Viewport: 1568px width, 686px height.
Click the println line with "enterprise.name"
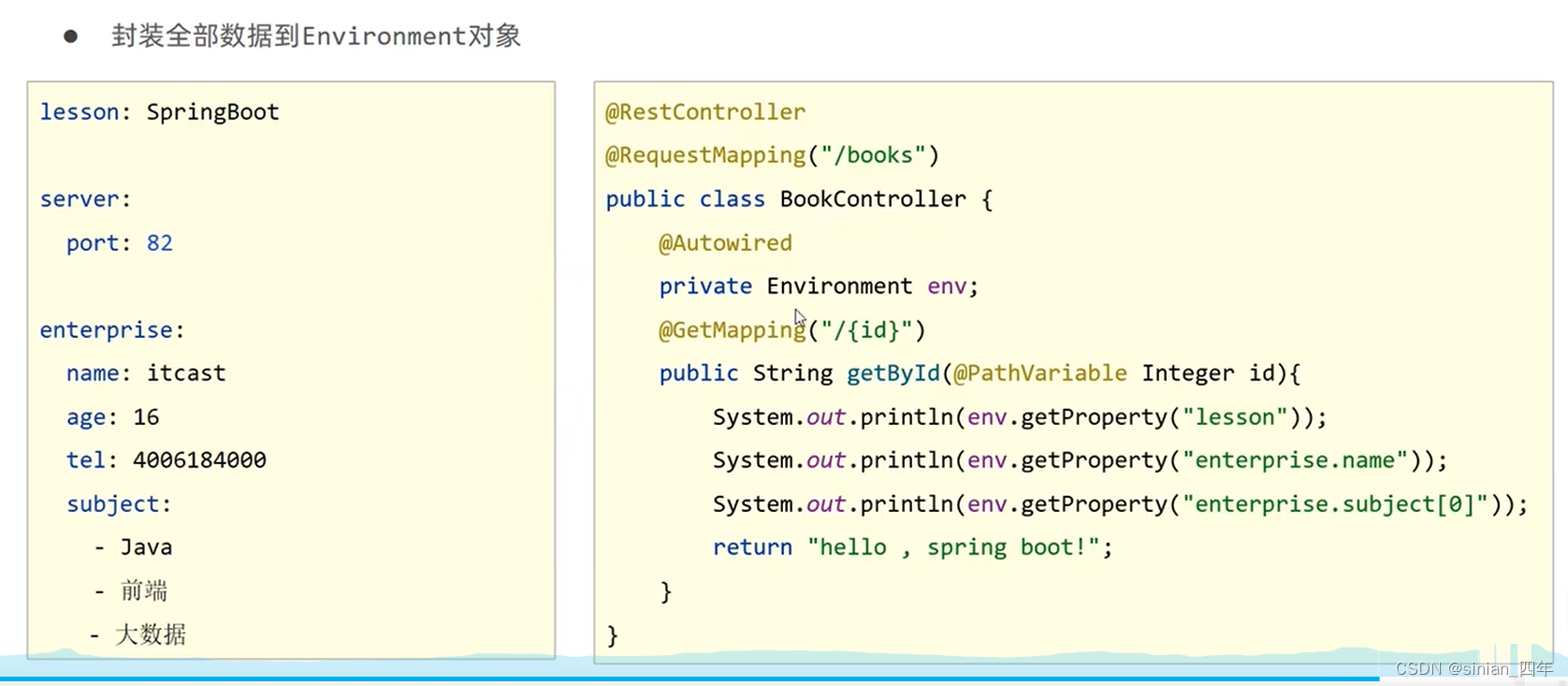1080,460
